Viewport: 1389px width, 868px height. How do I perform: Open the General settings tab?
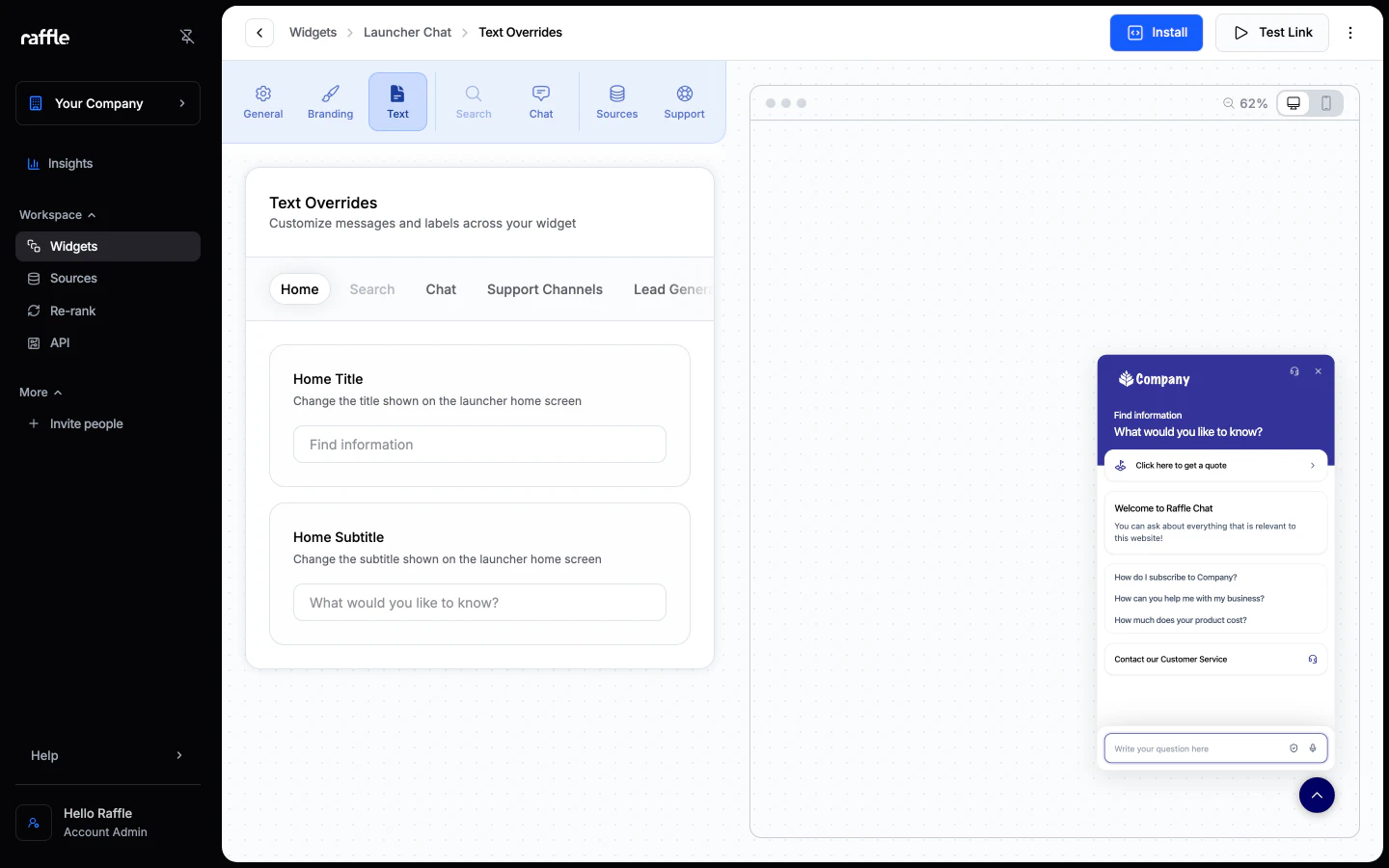(x=263, y=101)
